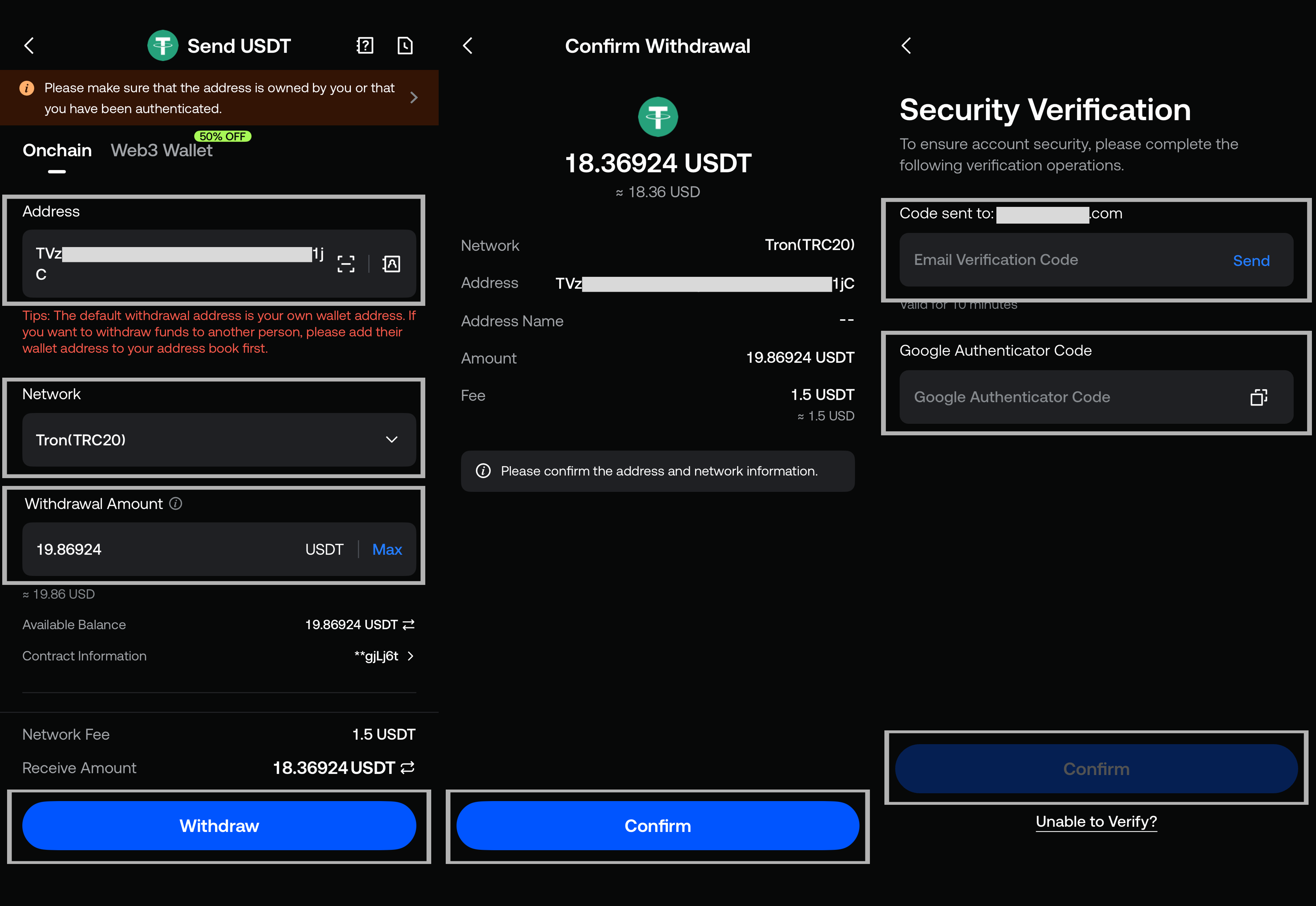Open Contract Information details arrow
Viewport: 1316px width, 906px height.
(410, 656)
